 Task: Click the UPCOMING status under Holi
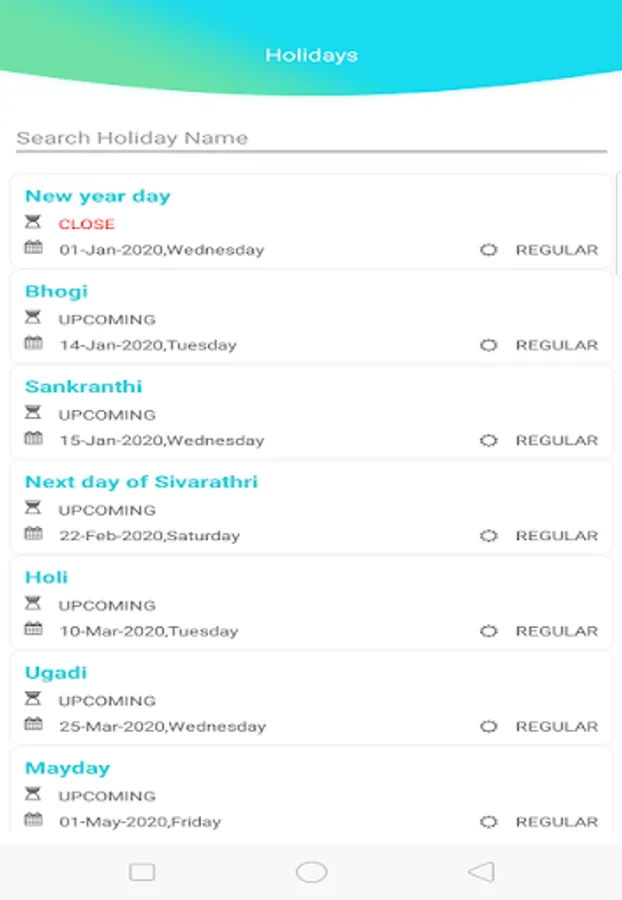point(107,606)
